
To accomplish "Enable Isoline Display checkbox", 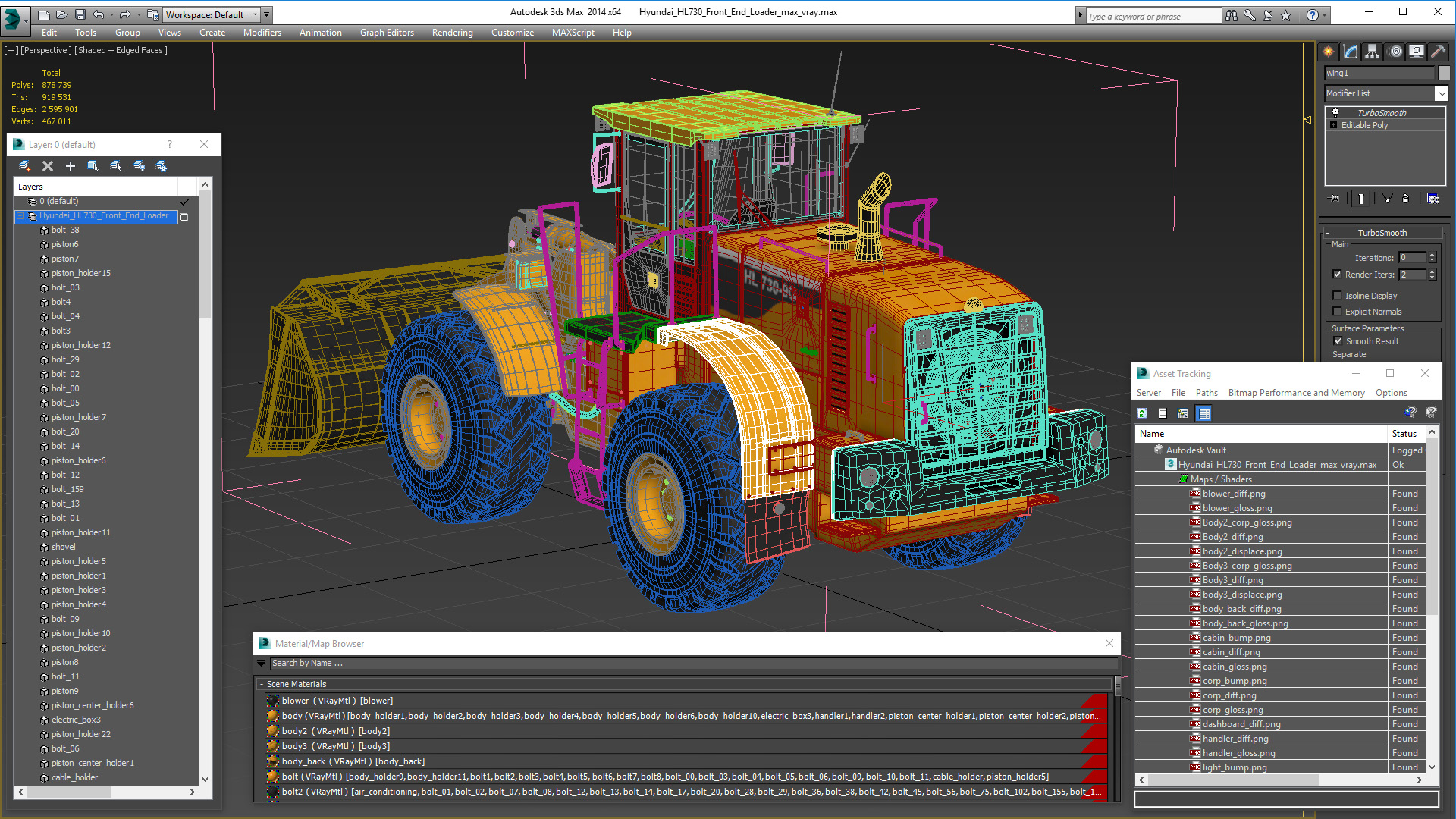I will pyautogui.click(x=1338, y=296).
